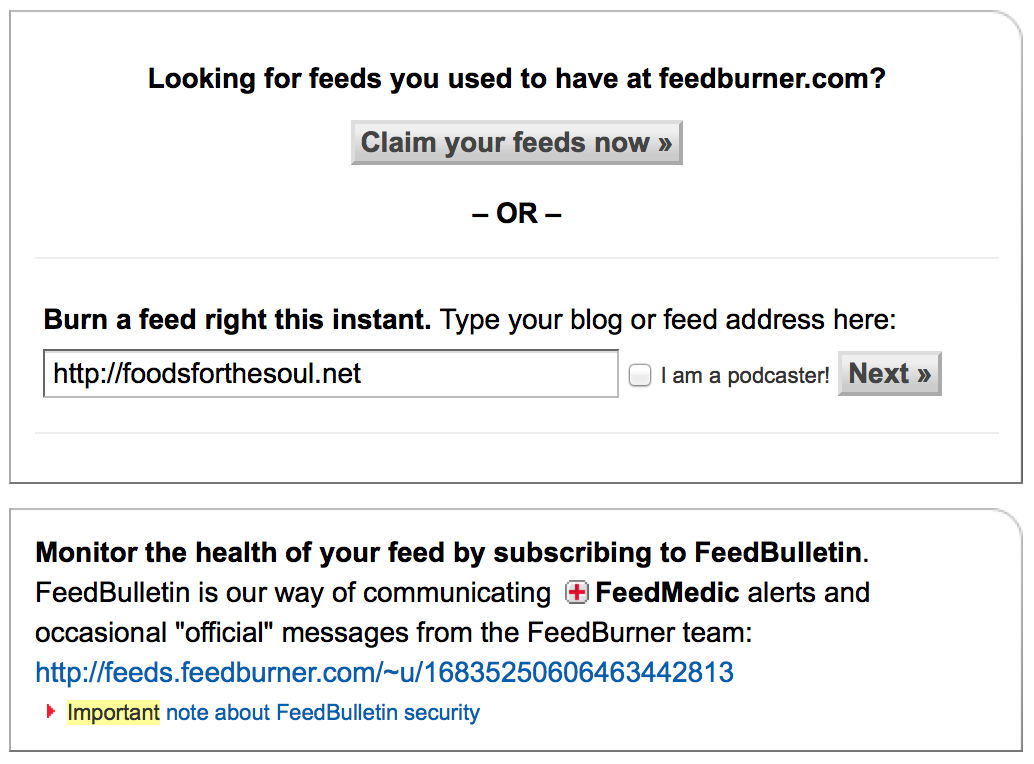Click the 'I am a podcaster!' label text

pyautogui.click(x=745, y=376)
